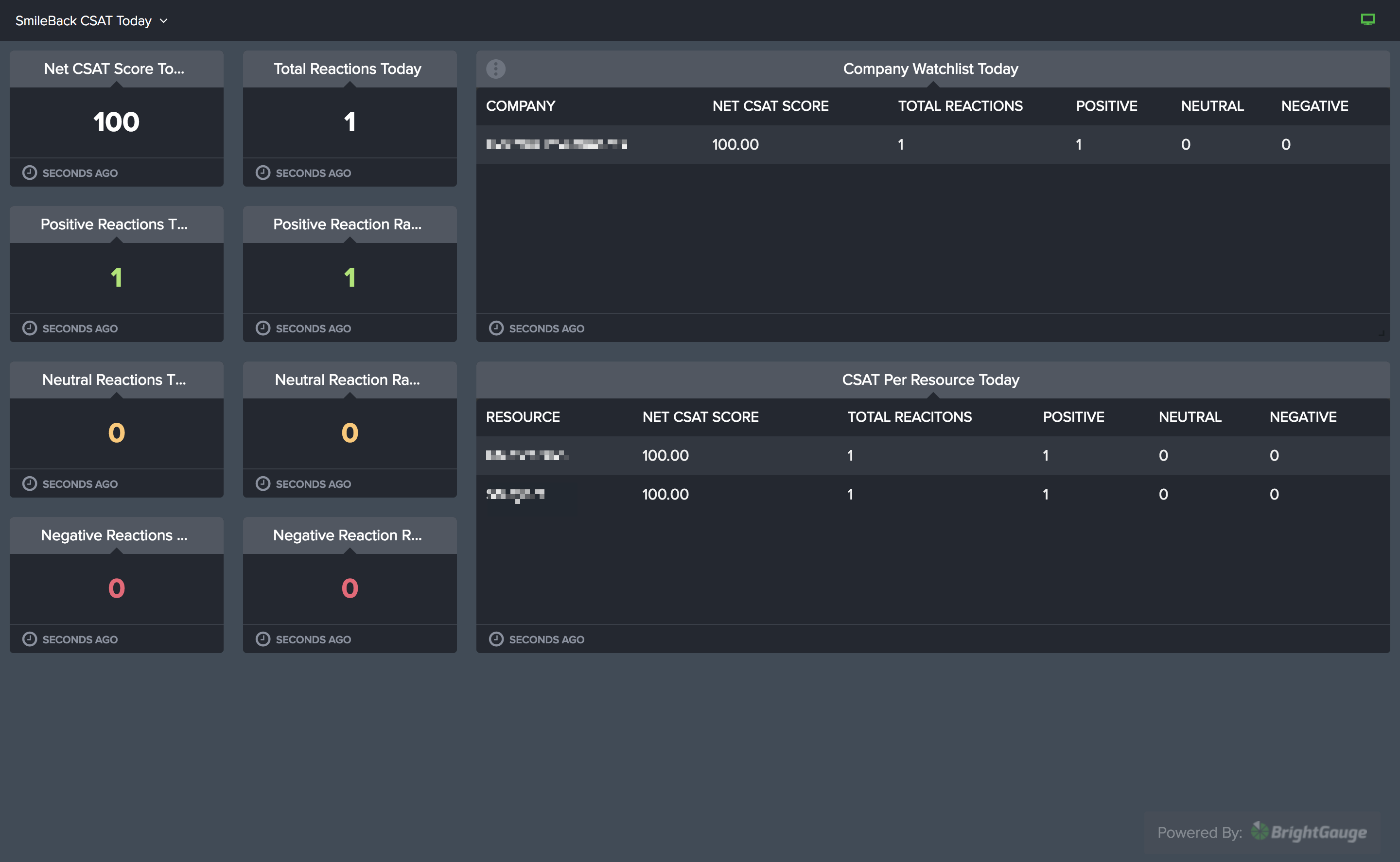Click the 100 Net CSAT score value

click(x=116, y=122)
